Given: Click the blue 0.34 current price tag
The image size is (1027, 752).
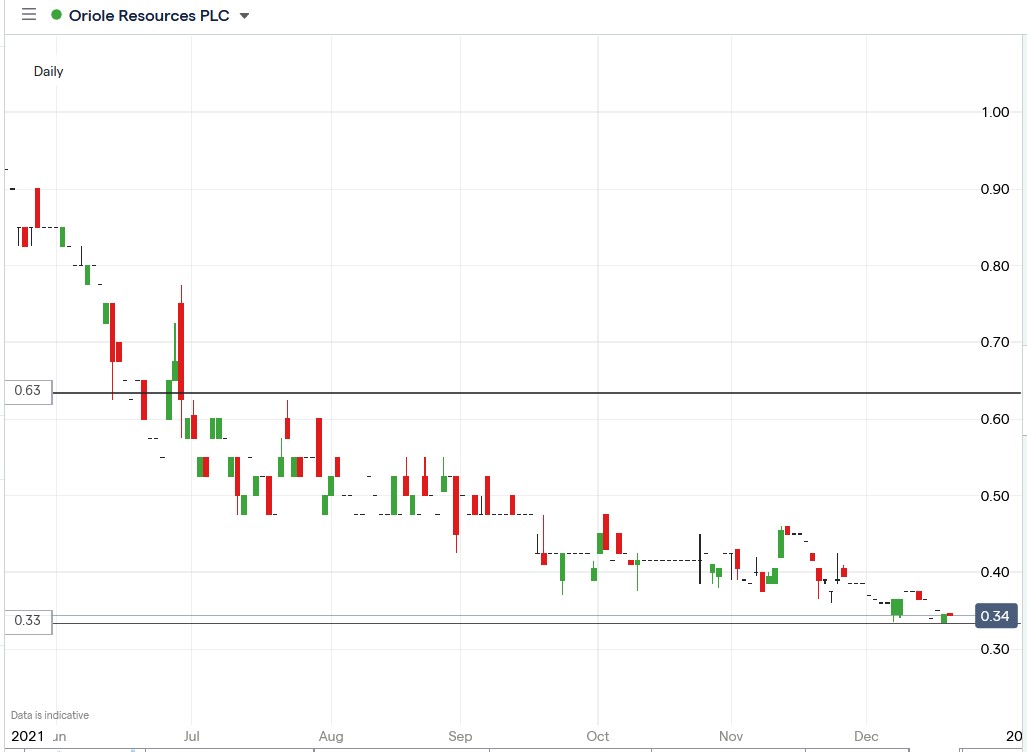Looking at the screenshot, I should pos(996,617).
